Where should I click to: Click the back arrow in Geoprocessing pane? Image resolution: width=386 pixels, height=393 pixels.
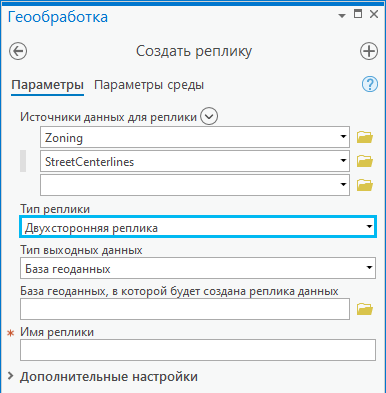click(18, 51)
